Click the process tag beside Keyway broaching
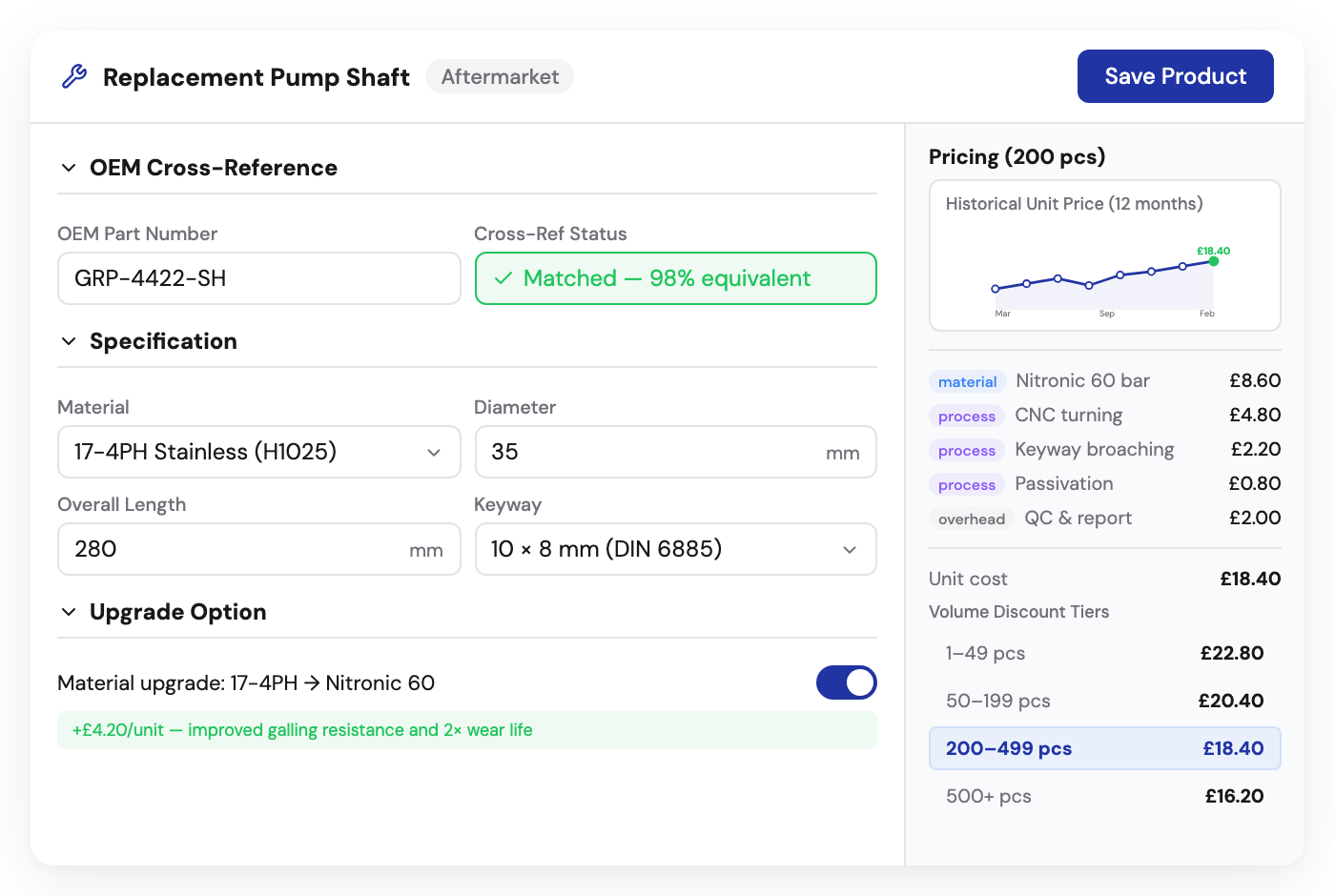Viewport: 1335px width, 896px height. 966,450
